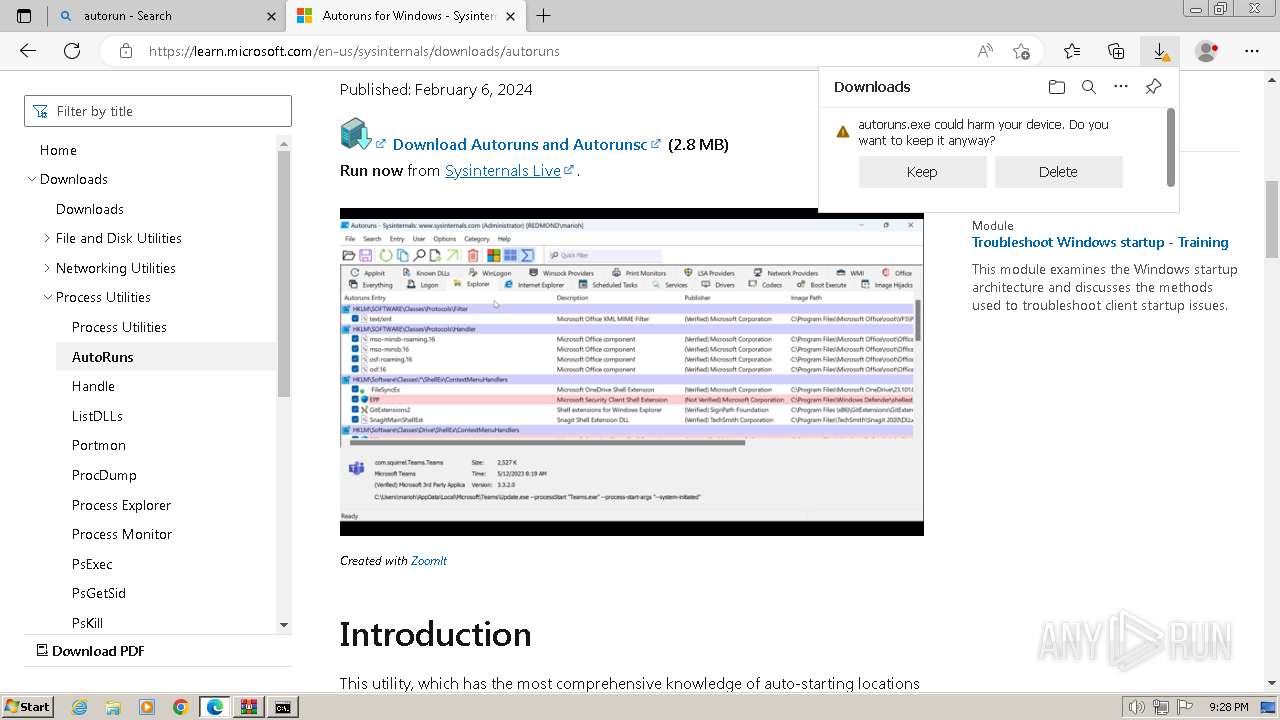Click the Downloads panel scrollbar
The height and width of the screenshot is (720, 1280).
[1171, 147]
